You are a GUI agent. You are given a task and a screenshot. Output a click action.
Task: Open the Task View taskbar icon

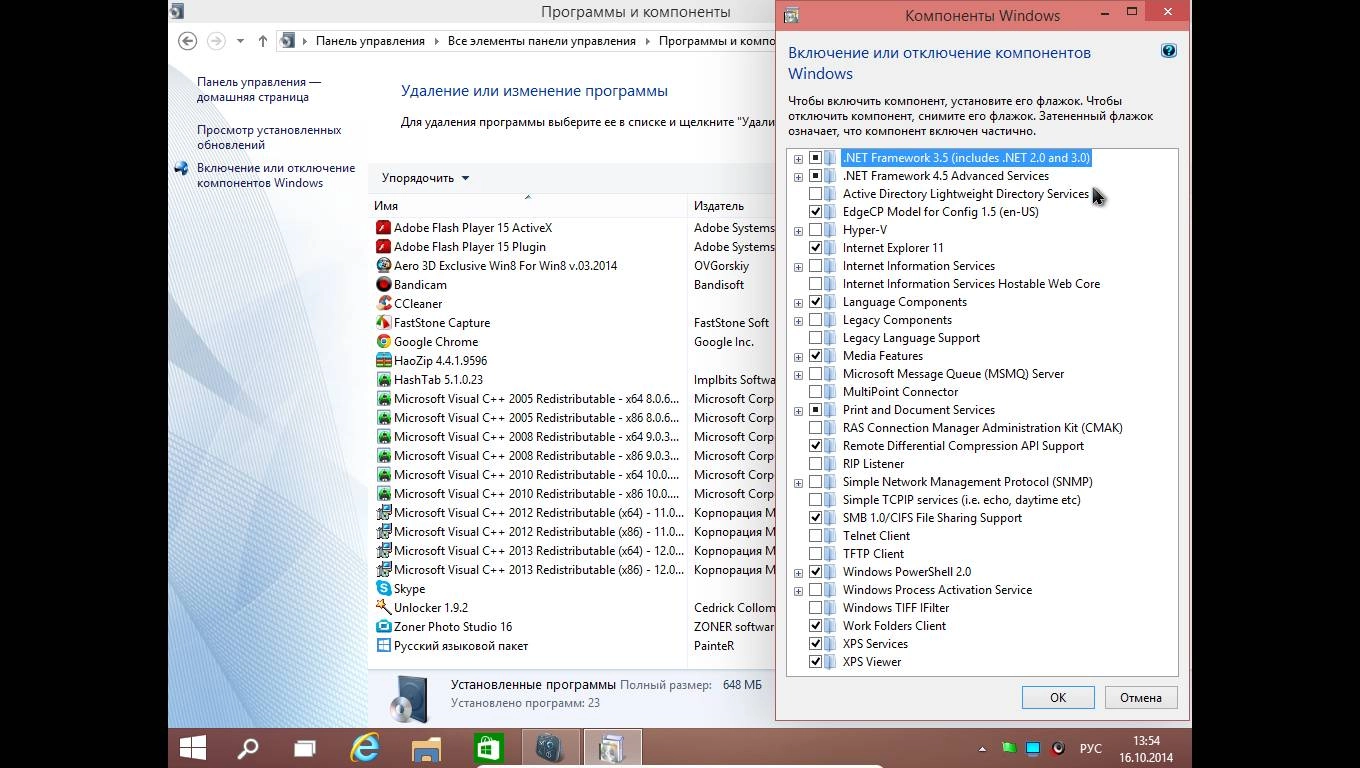pos(305,748)
